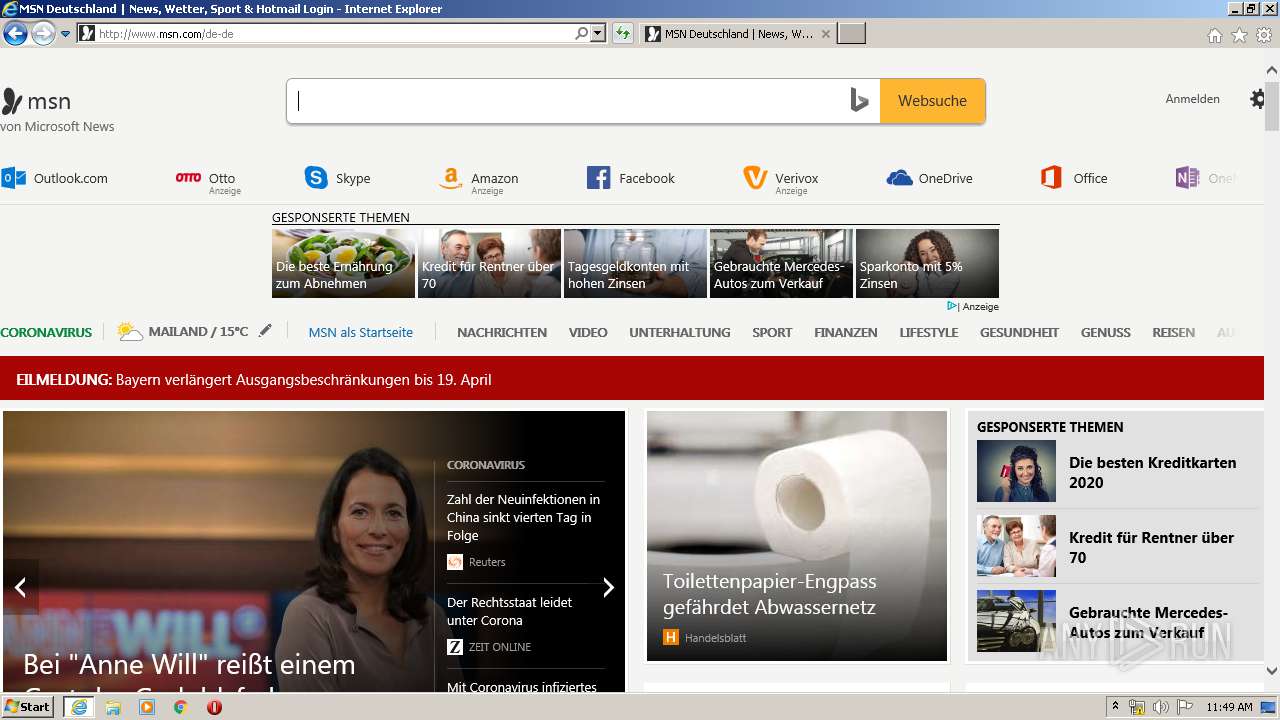
Task: Open recent pages dropdown next to Forward
Action: click(x=66, y=34)
